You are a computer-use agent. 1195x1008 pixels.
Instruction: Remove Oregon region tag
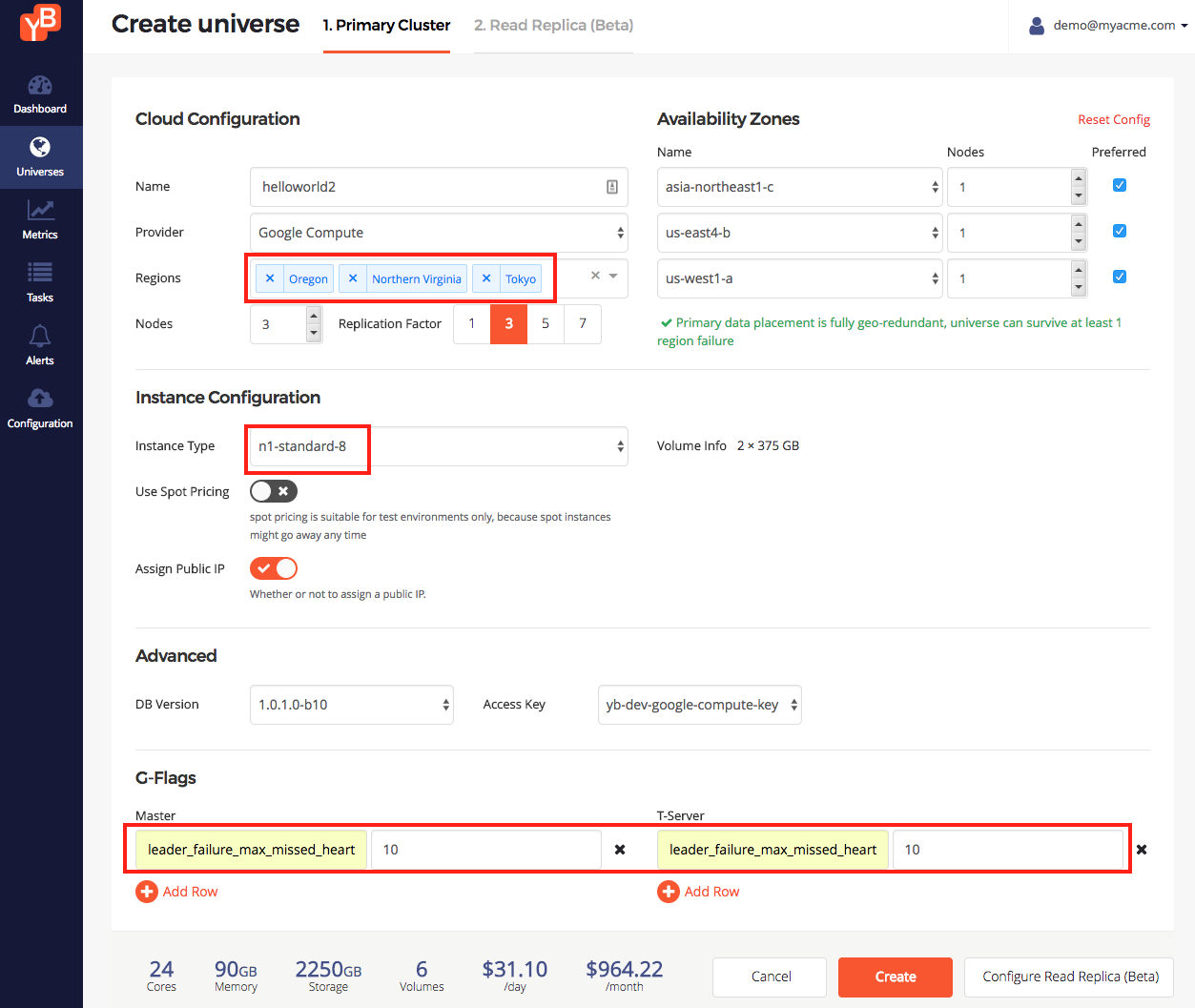(270, 278)
